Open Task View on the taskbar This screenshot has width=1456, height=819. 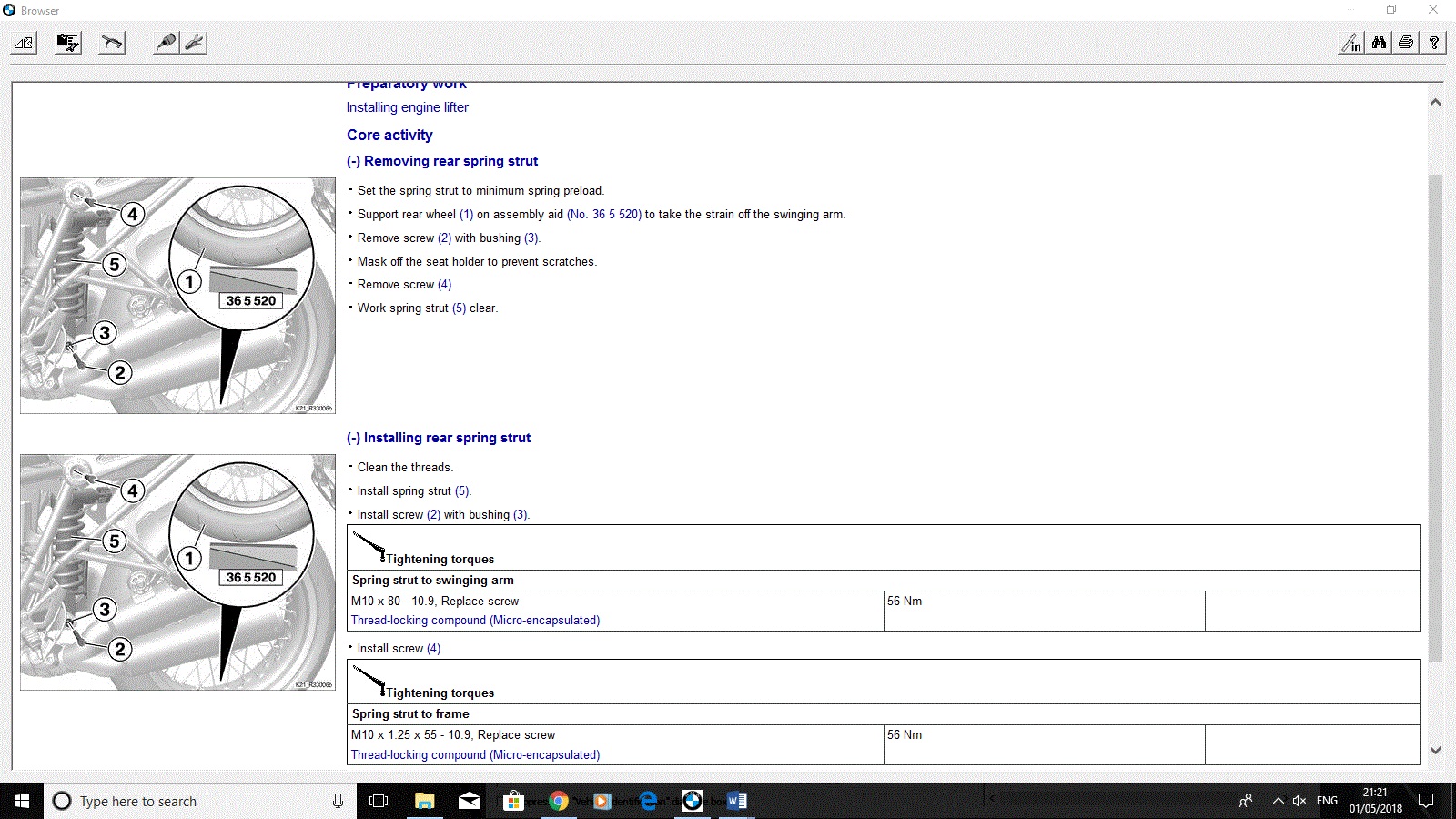pos(379,801)
